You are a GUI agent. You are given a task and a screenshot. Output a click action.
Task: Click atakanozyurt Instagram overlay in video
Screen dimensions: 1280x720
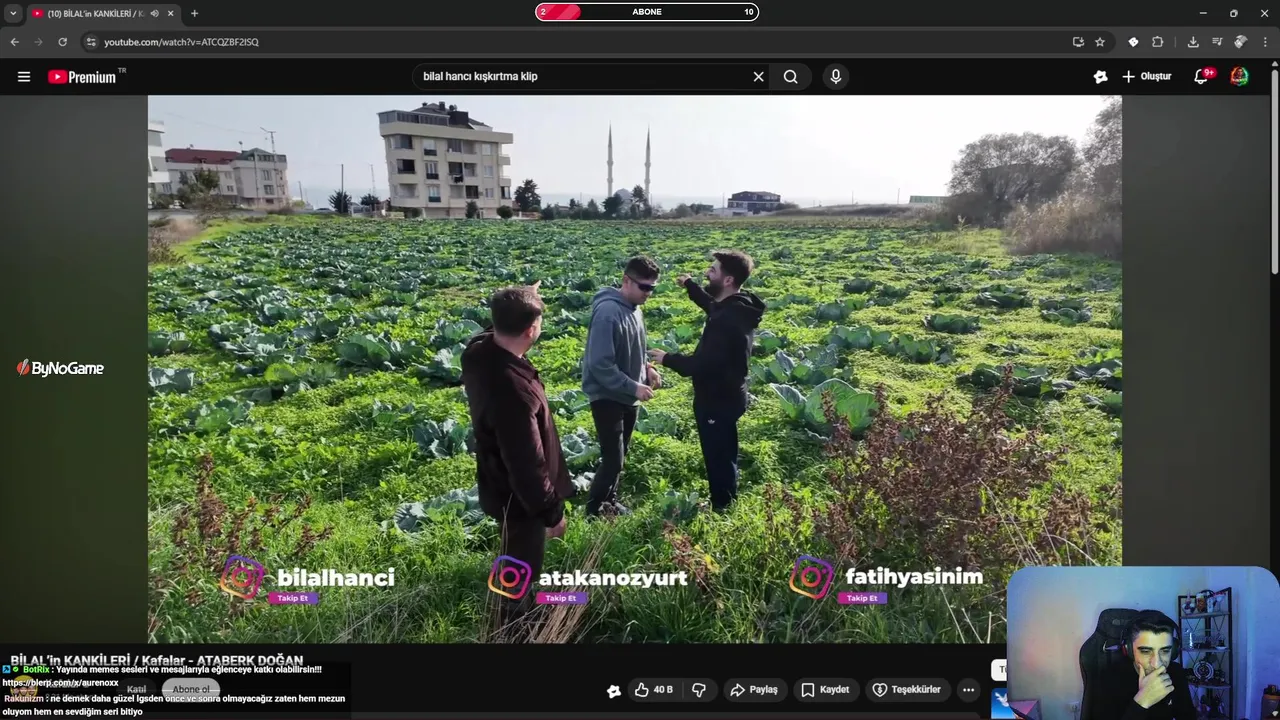(x=587, y=579)
